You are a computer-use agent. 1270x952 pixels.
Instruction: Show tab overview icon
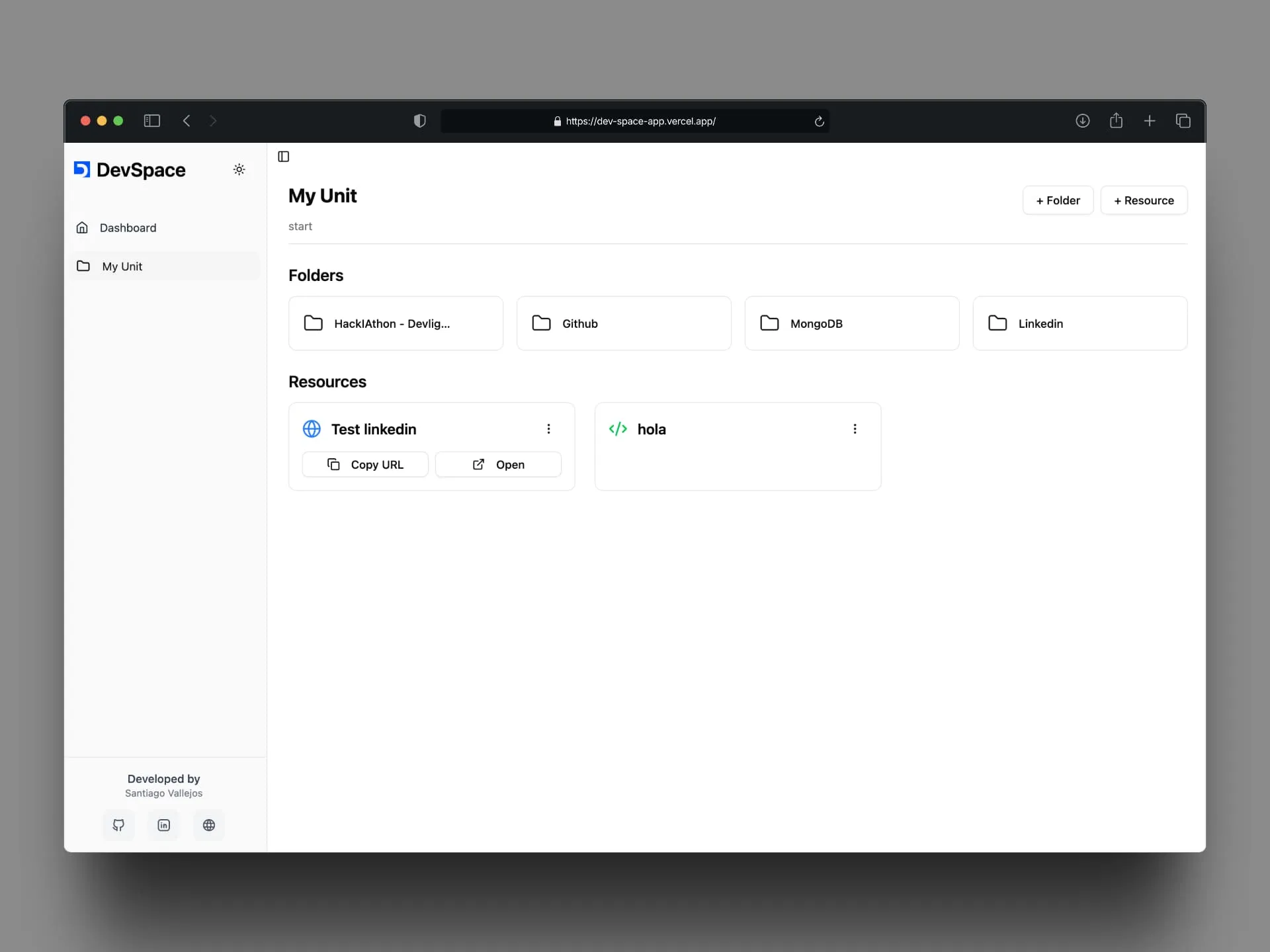pos(1183,121)
